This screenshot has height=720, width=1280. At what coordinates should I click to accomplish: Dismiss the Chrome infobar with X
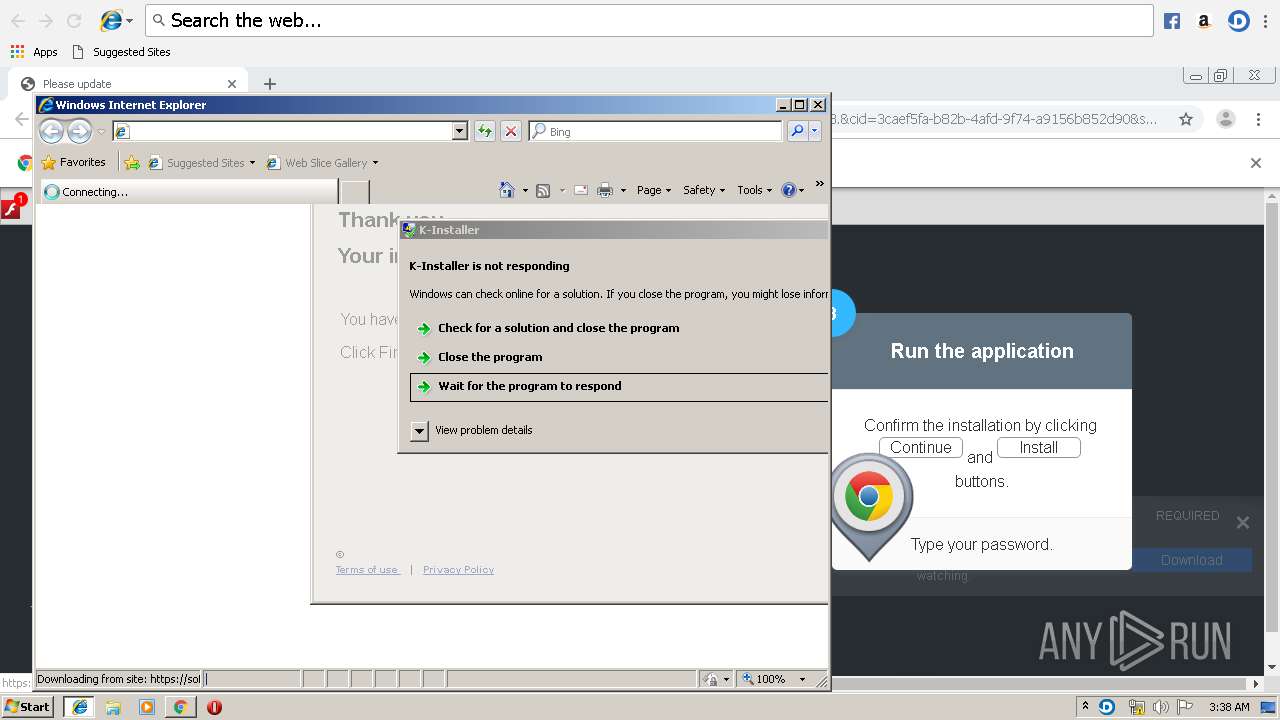1256,163
